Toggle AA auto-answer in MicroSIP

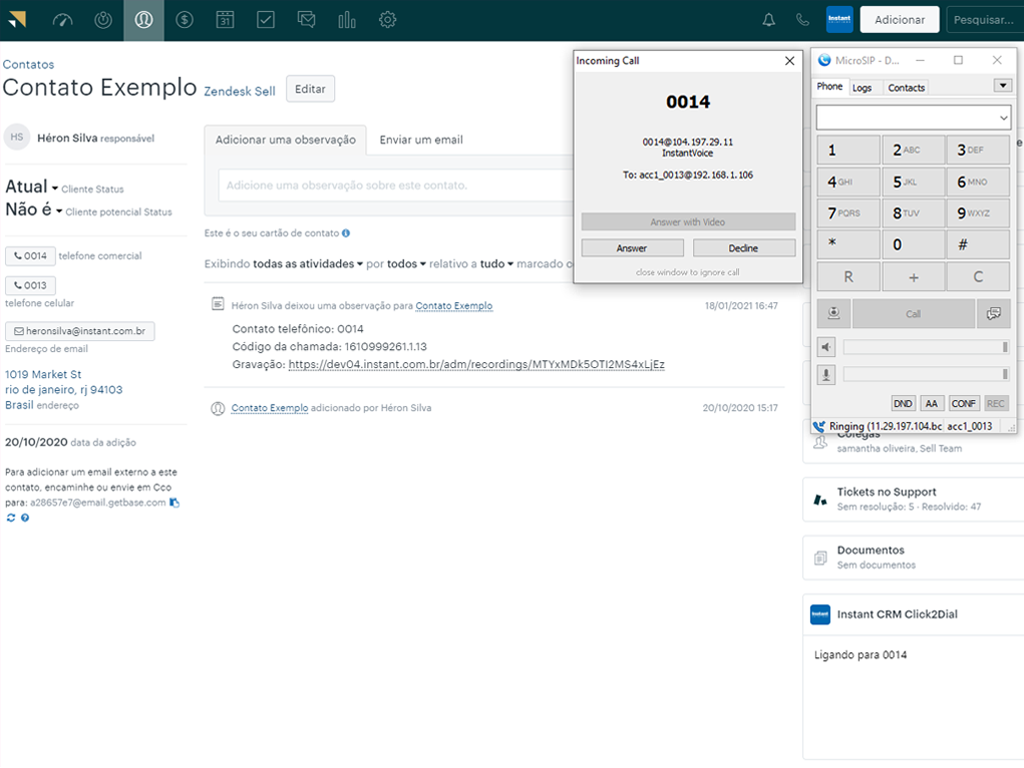[x=932, y=403]
